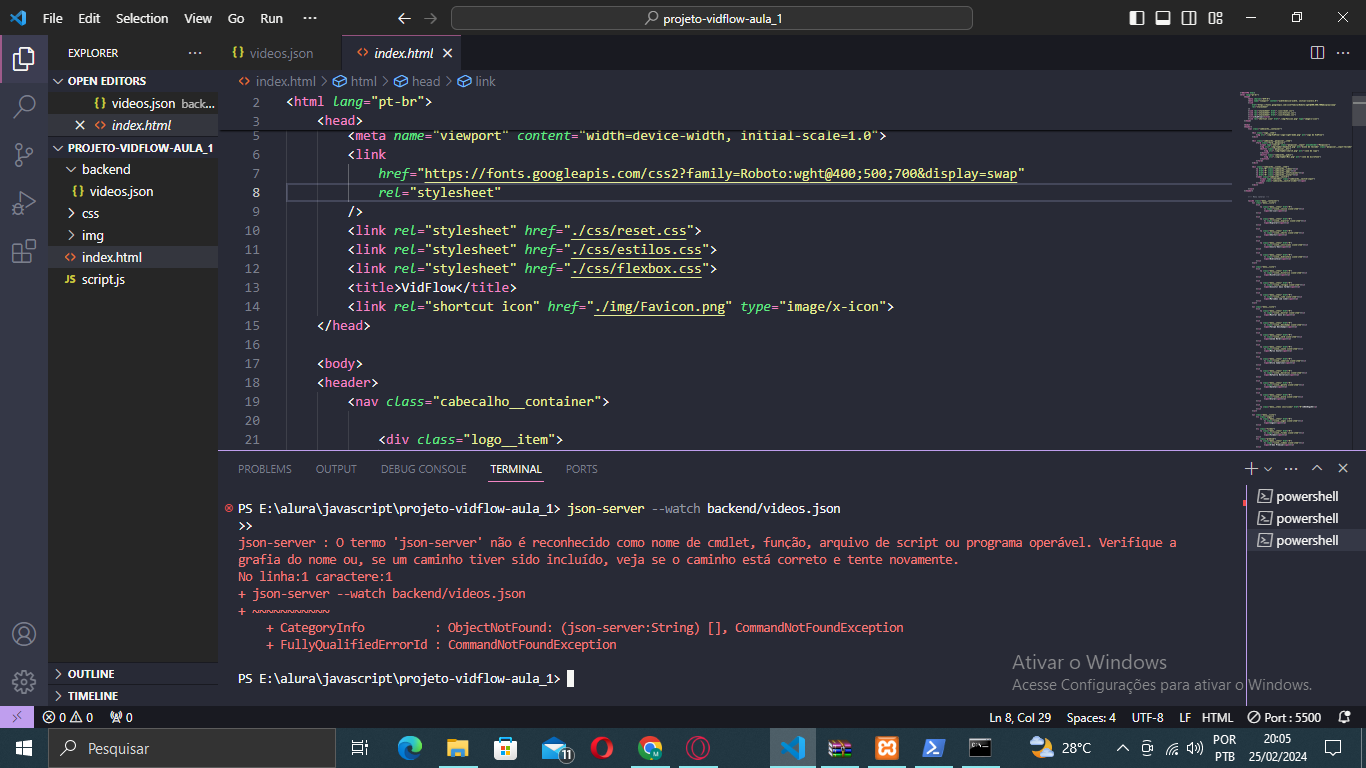The width and height of the screenshot is (1366, 768).
Task: Click the new terminal plus icon
Action: tap(1250, 468)
